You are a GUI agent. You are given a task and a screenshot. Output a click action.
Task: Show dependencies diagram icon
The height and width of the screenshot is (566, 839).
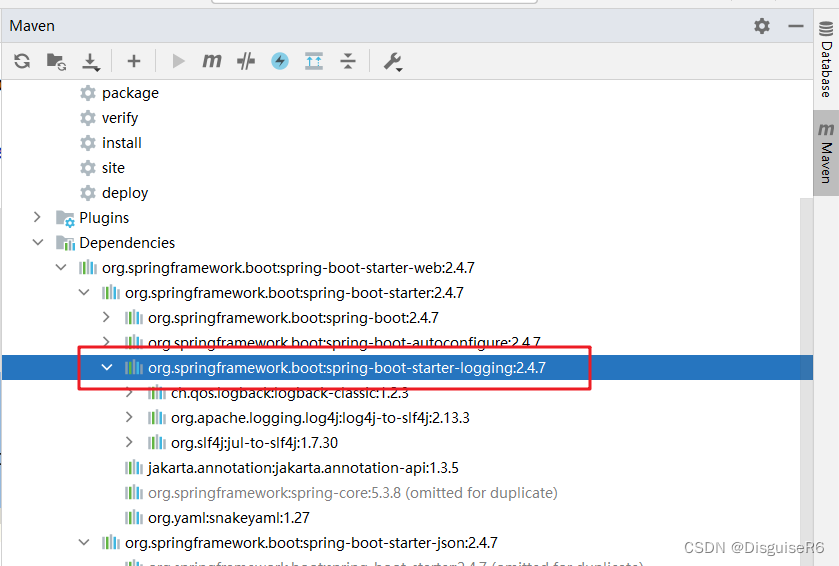click(314, 61)
